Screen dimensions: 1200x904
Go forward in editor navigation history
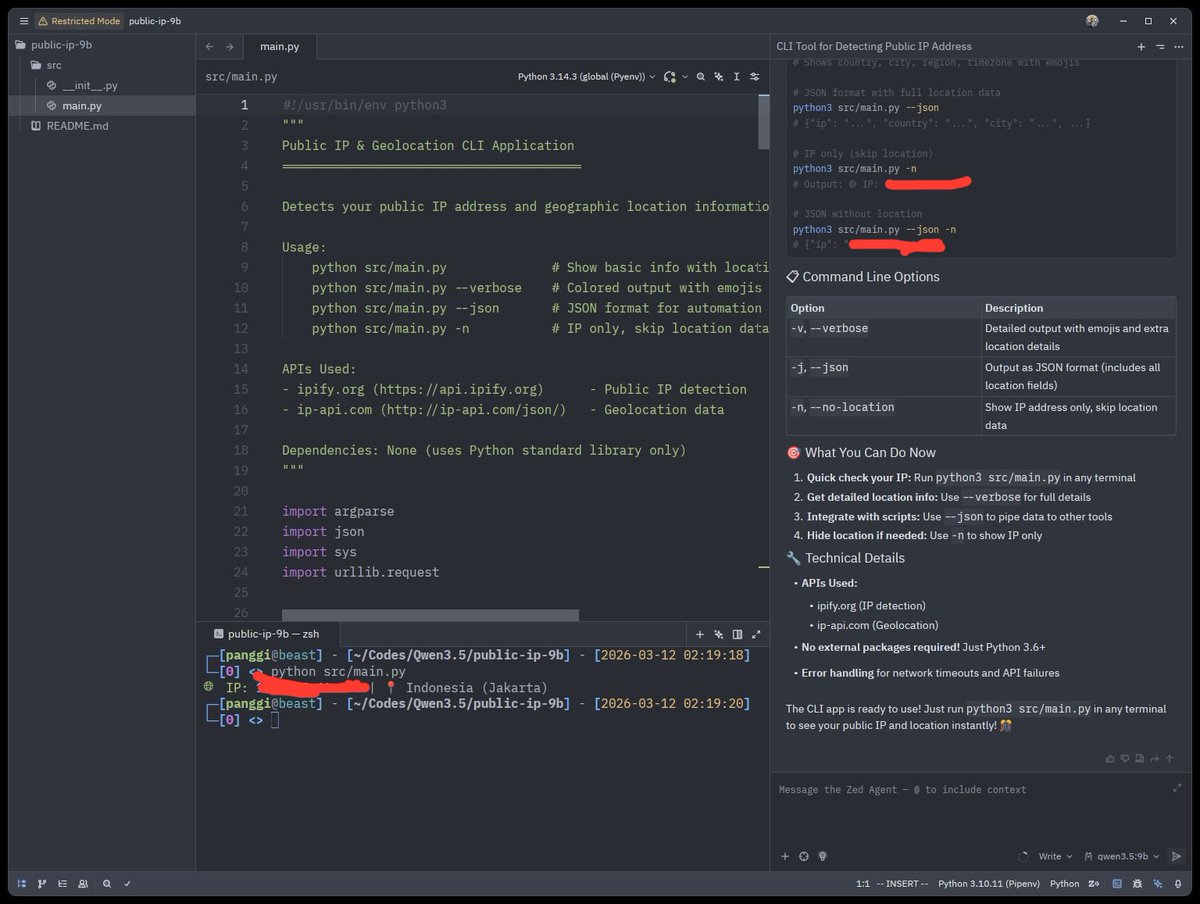[x=229, y=46]
